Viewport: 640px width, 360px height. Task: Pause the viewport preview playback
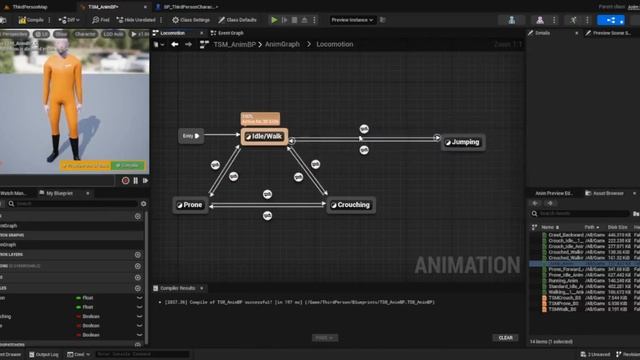[136, 180]
